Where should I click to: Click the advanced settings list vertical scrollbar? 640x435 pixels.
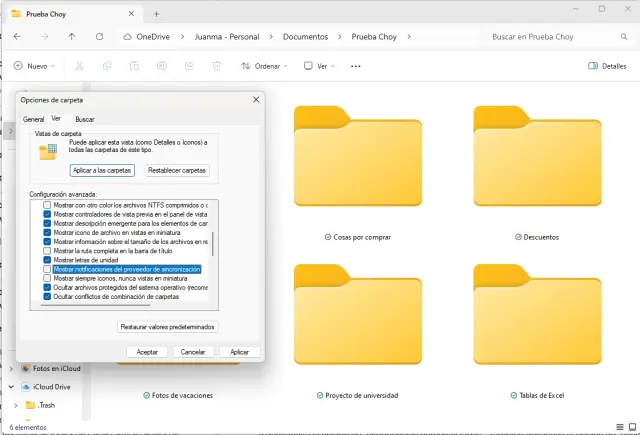213,244
